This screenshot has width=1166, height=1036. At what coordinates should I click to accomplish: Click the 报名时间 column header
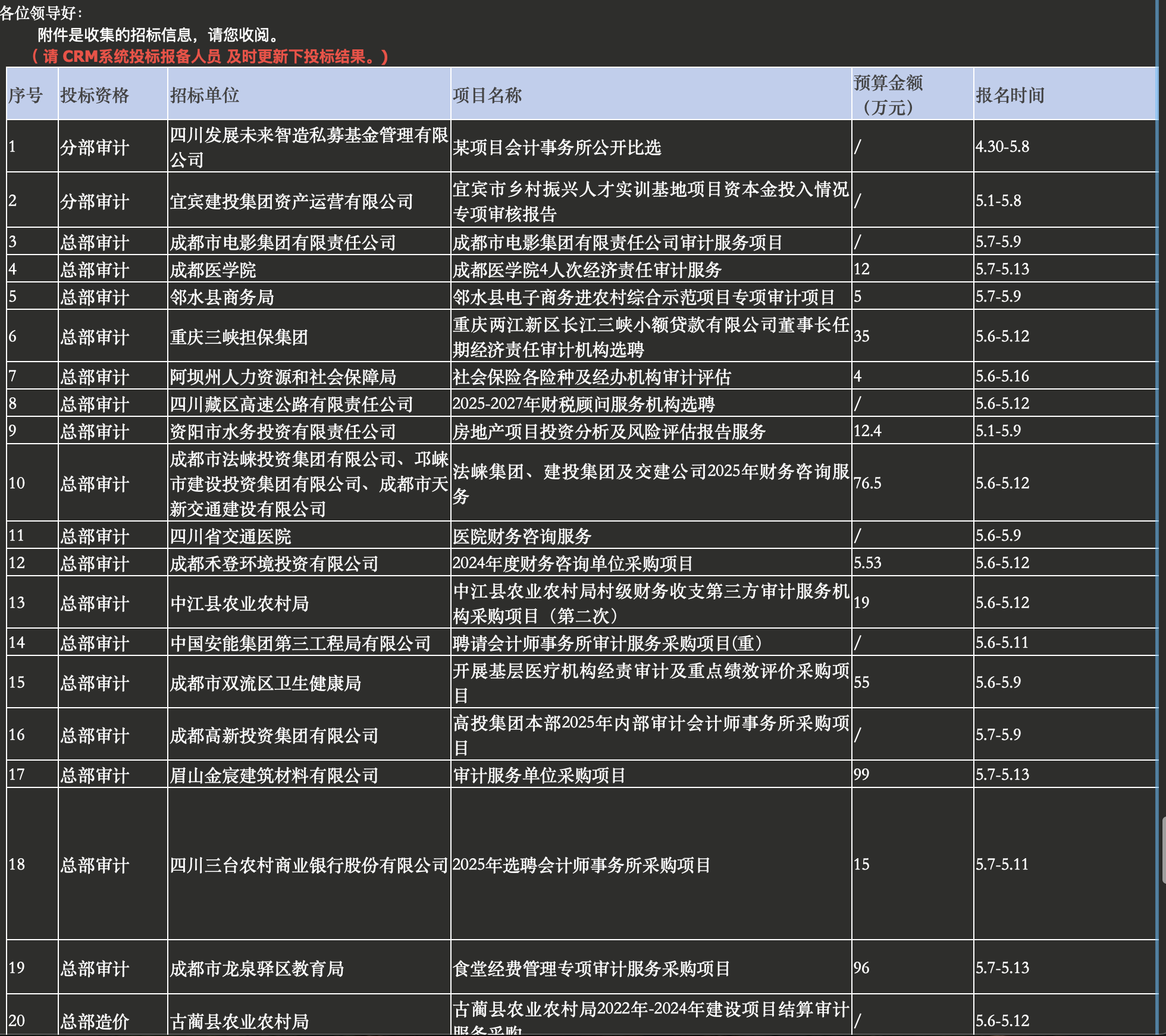point(1065,94)
